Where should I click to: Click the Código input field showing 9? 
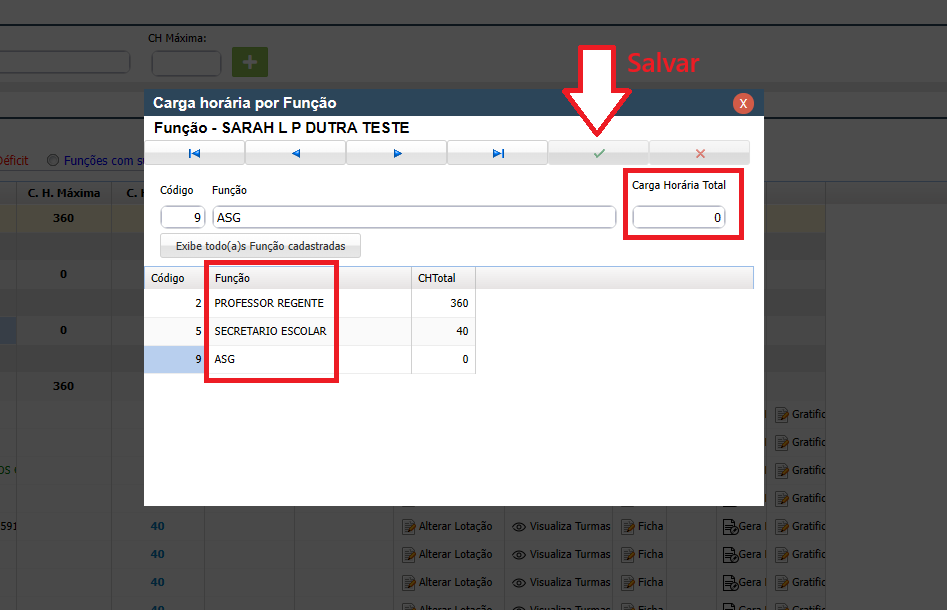[183, 217]
